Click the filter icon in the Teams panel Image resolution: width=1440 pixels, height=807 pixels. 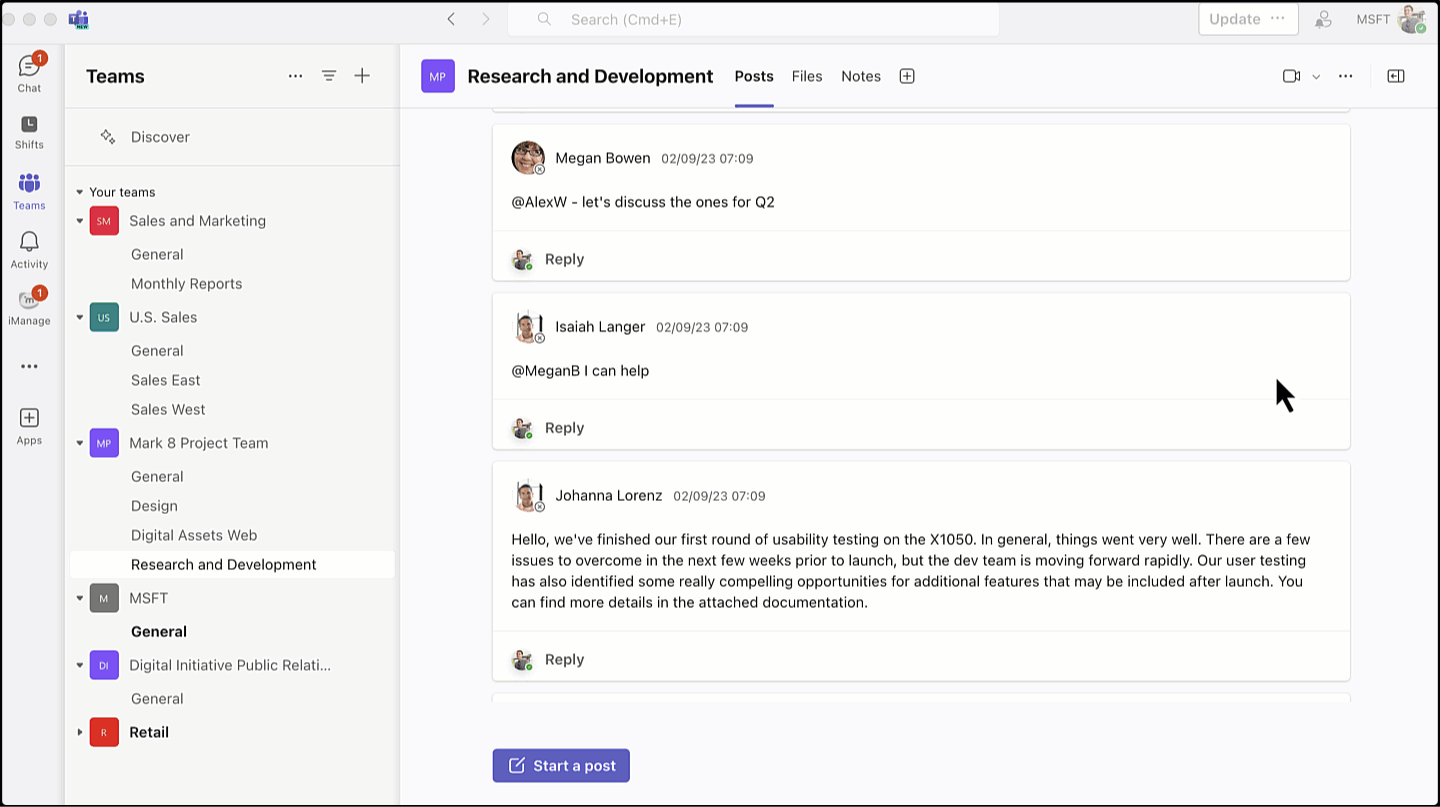[x=328, y=75]
